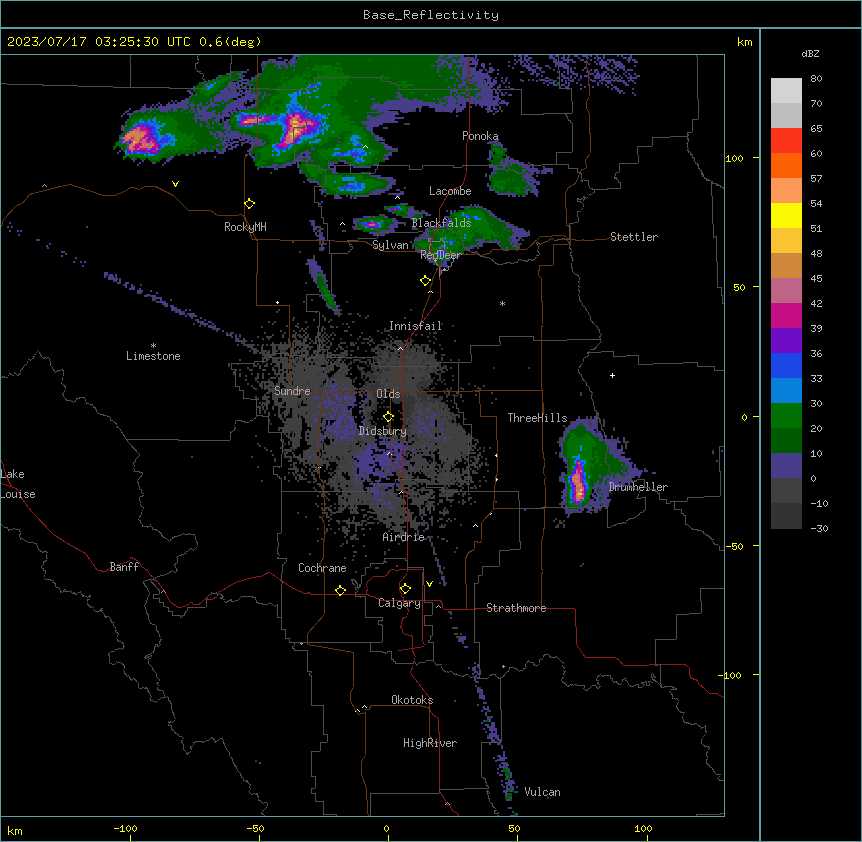This screenshot has width=862, height=842.
Task: Click the Sundre label
Action: [292, 391]
